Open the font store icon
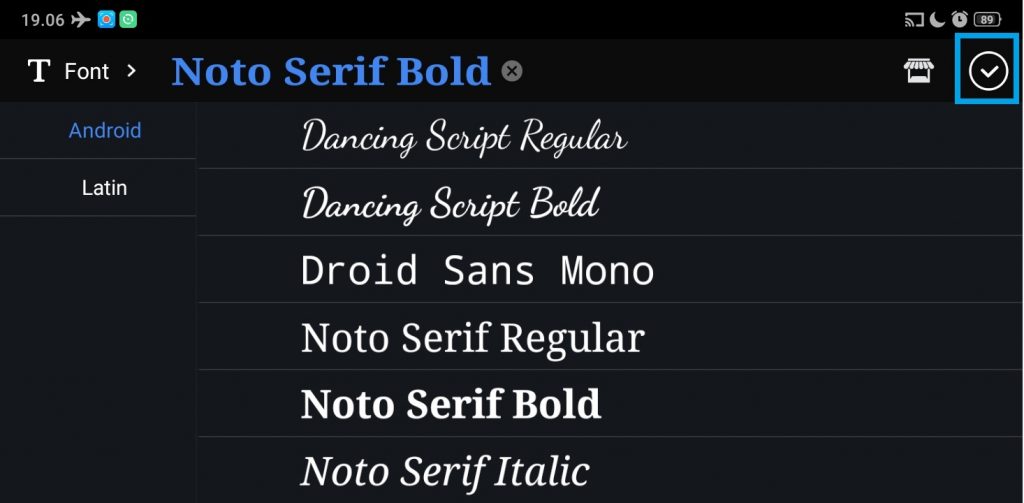 point(918,71)
